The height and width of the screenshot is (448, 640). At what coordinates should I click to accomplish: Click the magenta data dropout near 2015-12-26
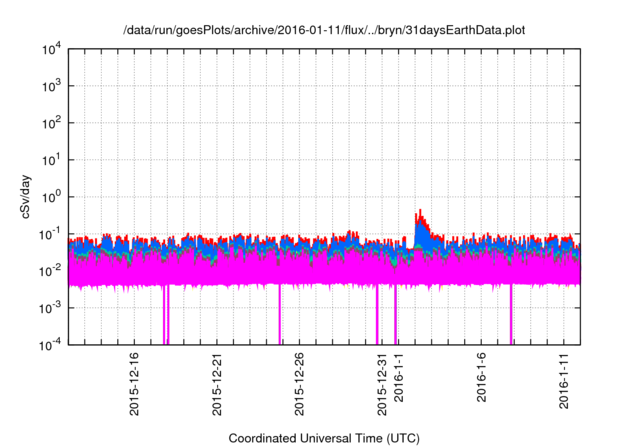[x=280, y=314]
